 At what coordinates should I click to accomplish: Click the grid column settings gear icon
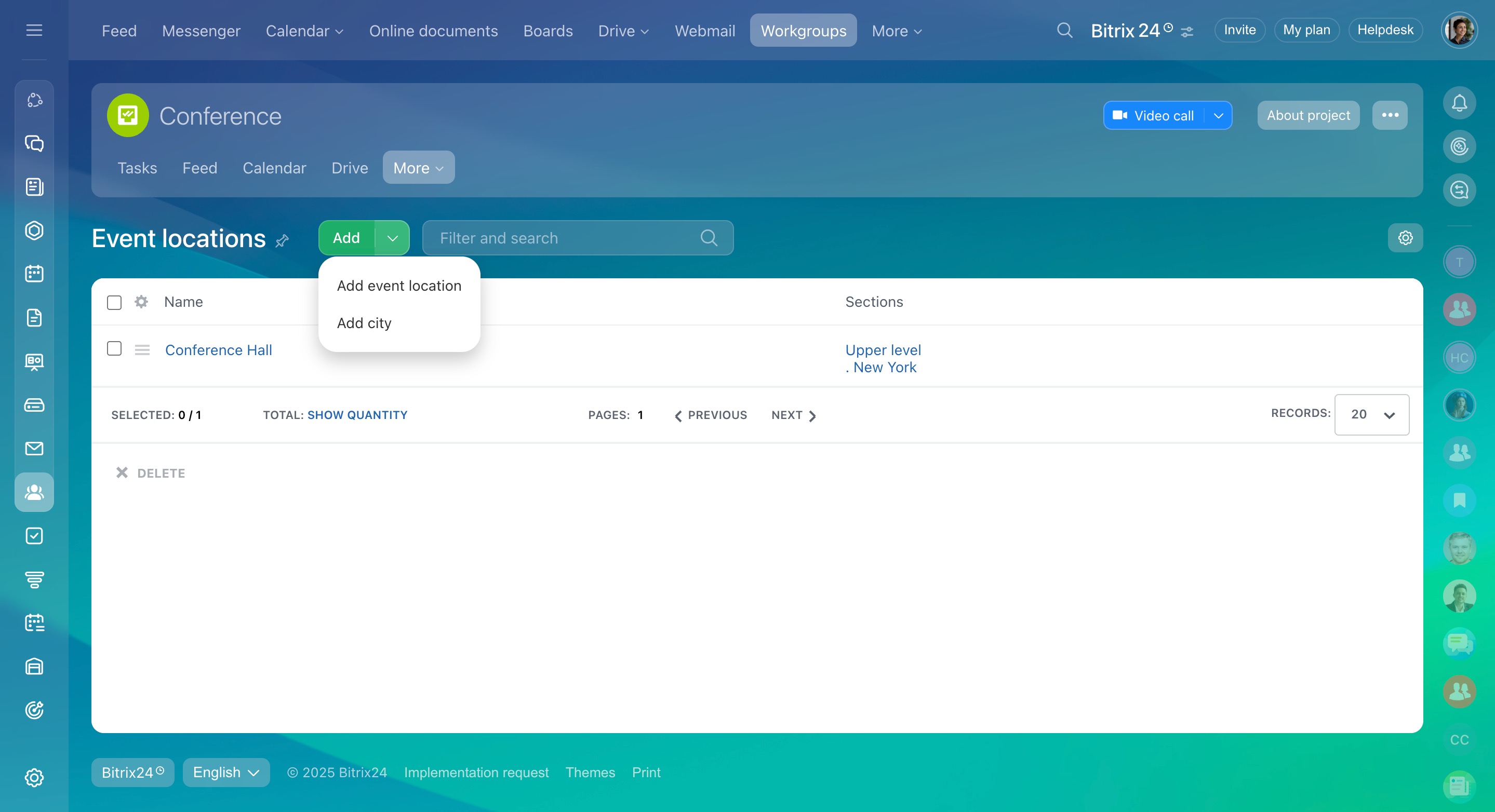click(141, 302)
